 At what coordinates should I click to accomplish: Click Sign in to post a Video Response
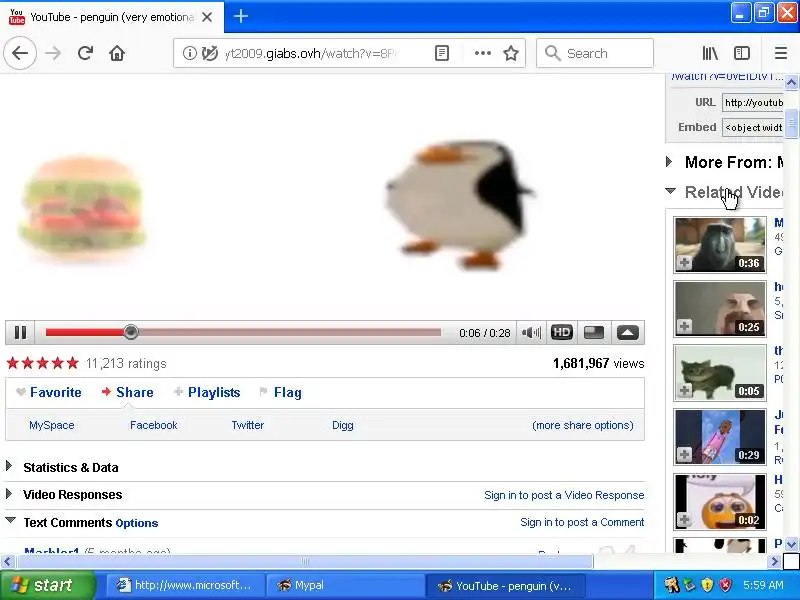pyautogui.click(x=564, y=495)
